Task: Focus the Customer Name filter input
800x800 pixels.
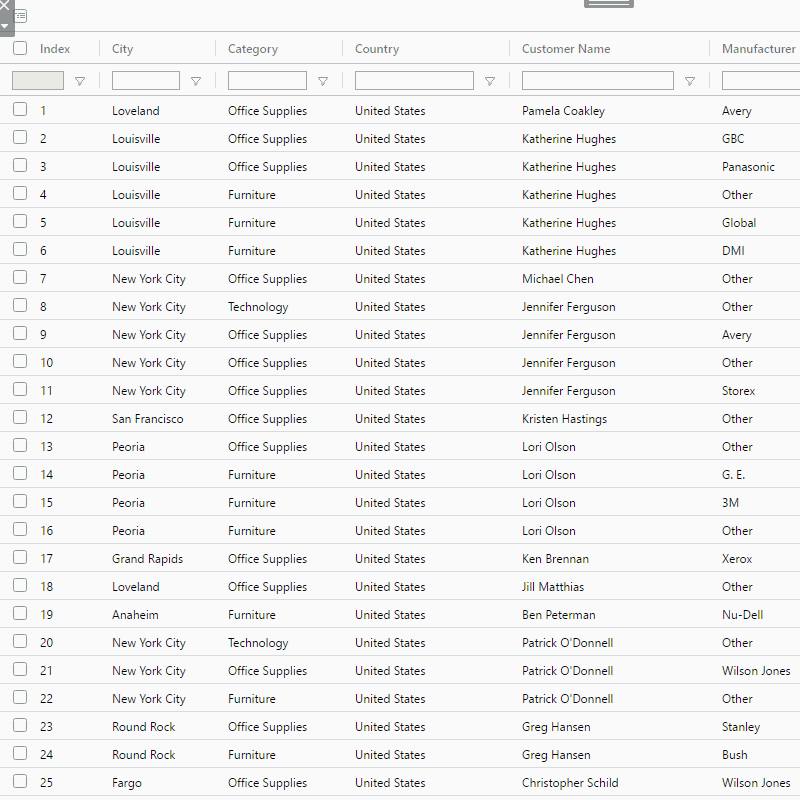Action: click(597, 81)
